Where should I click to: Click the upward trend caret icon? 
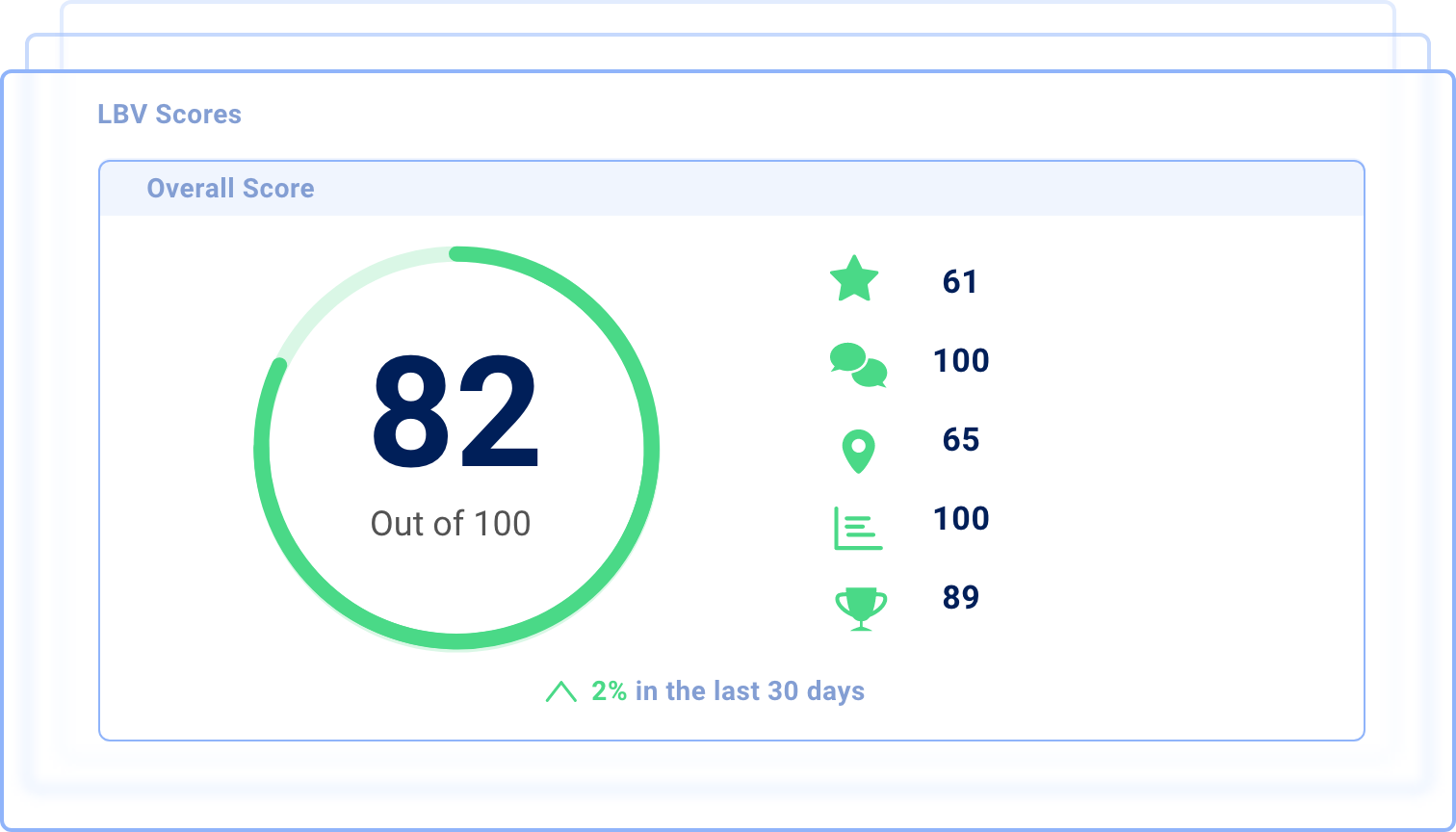560,691
